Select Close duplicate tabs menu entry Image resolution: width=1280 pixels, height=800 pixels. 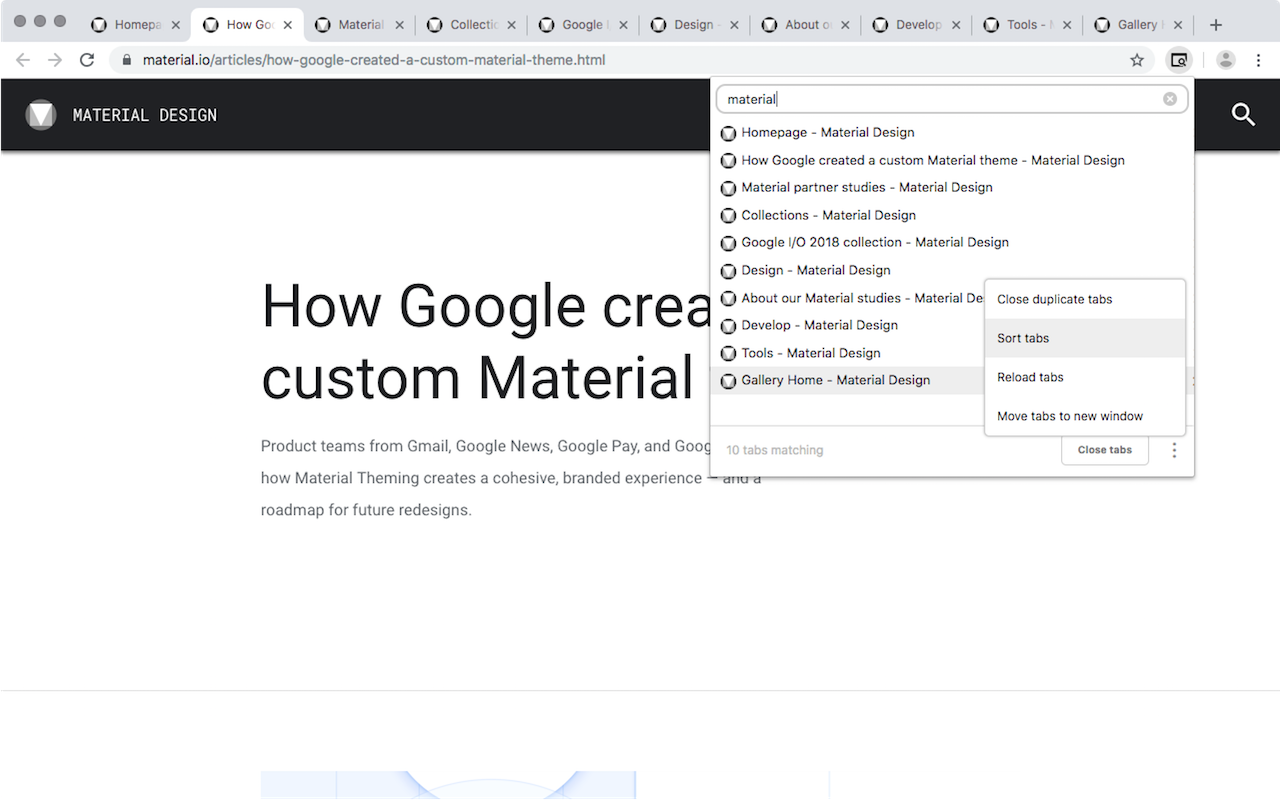(1085, 299)
